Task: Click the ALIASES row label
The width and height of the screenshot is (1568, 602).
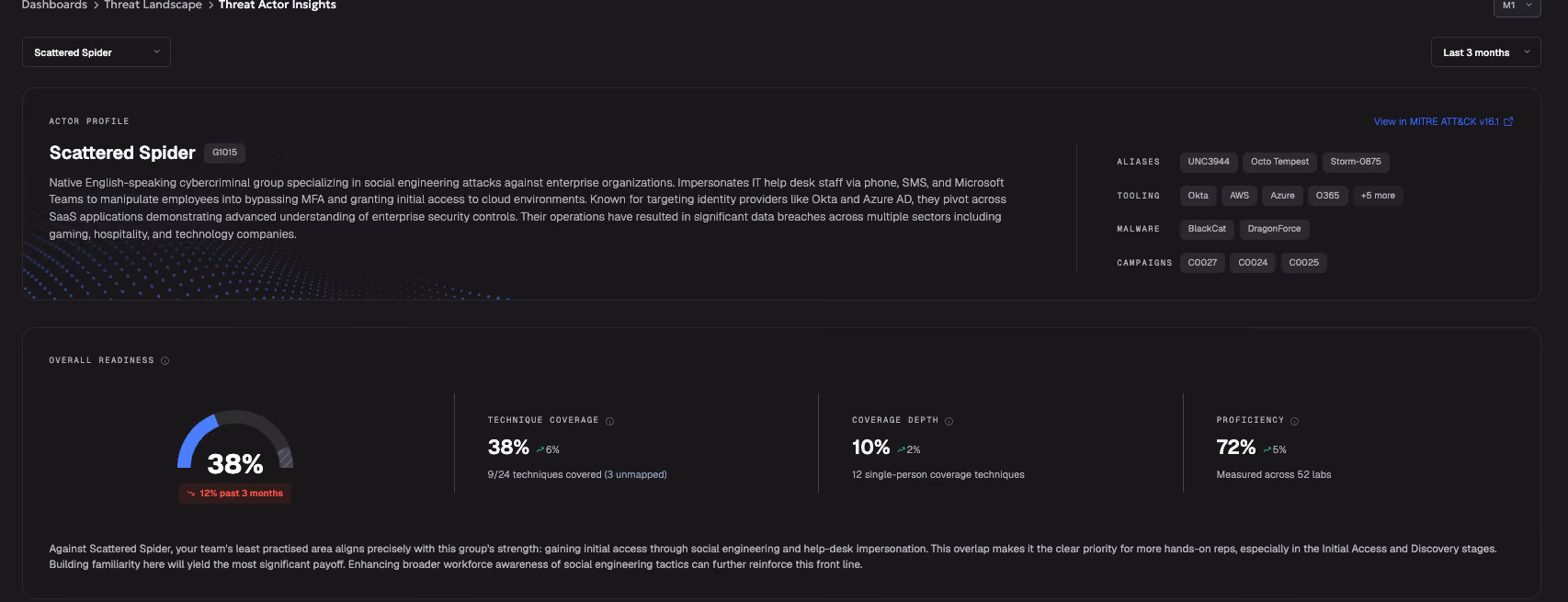Action: tap(1138, 162)
